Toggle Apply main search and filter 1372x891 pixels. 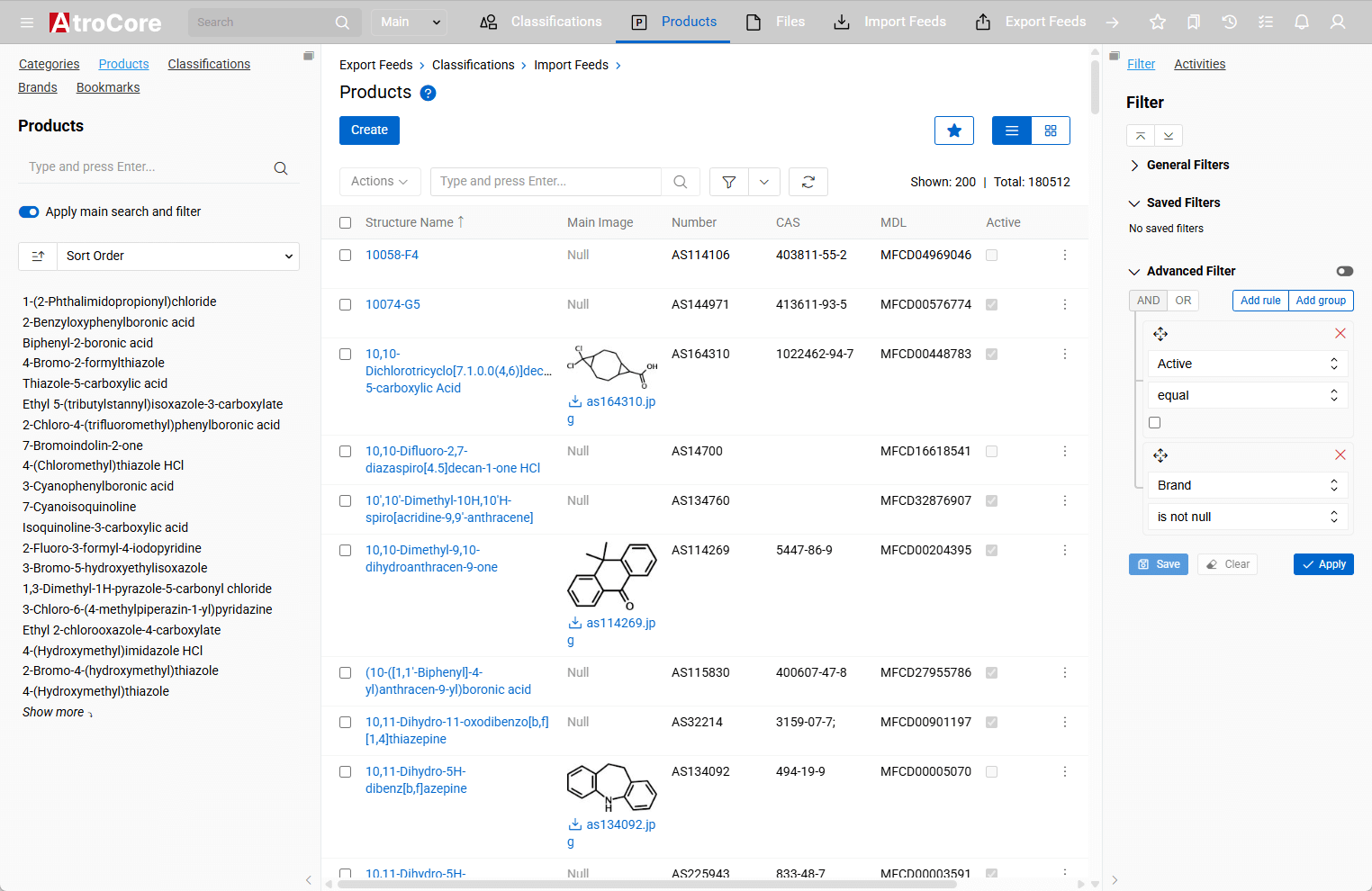tap(29, 211)
